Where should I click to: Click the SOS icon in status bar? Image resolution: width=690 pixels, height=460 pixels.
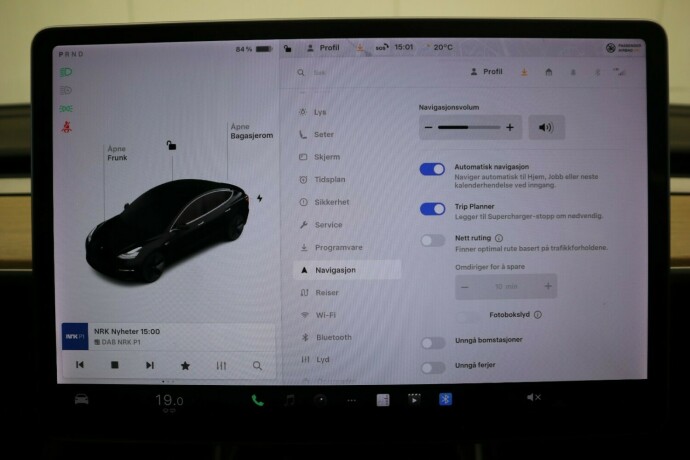pyautogui.click(x=382, y=48)
